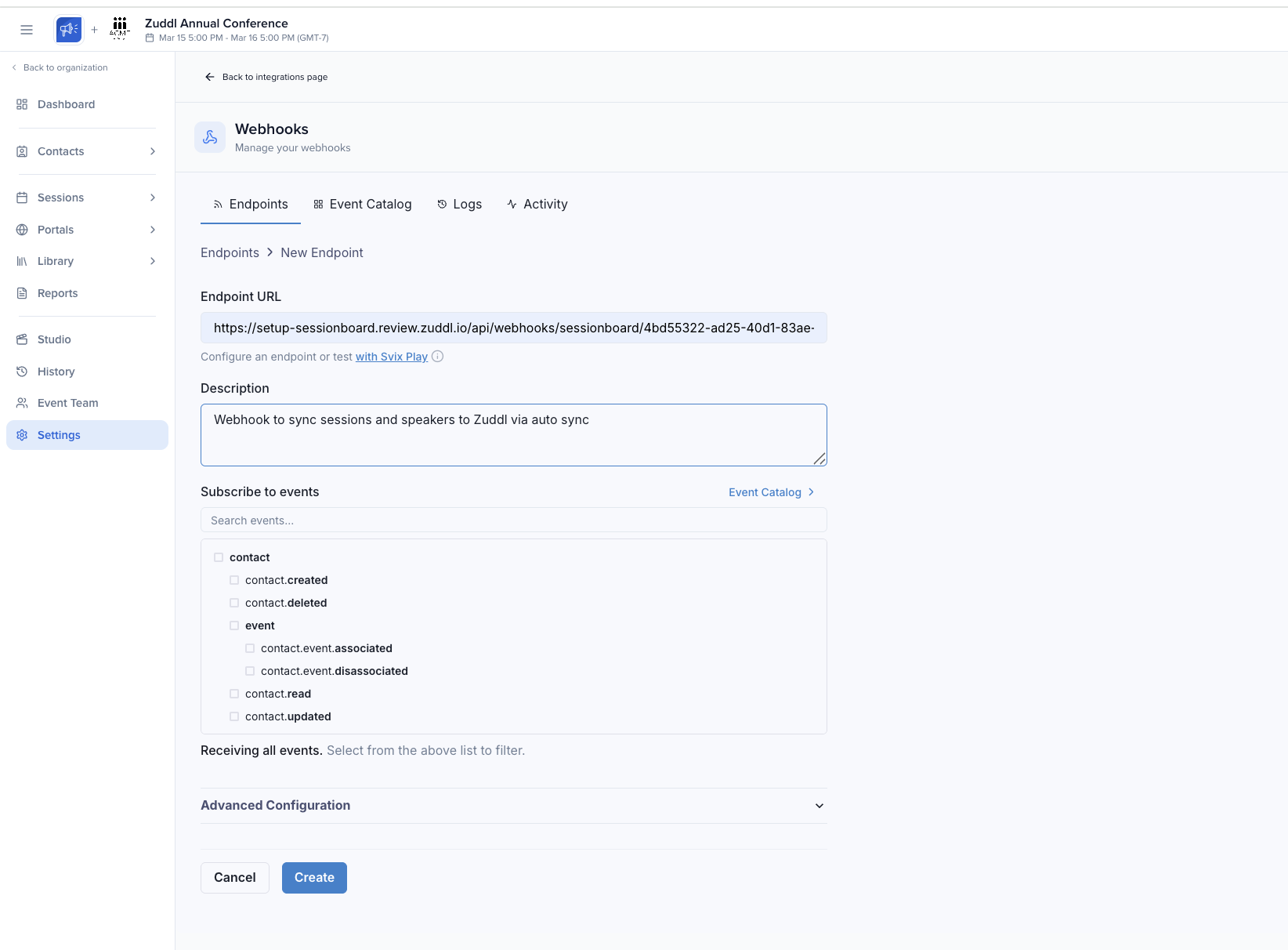This screenshot has width=1288, height=950.
Task: Expand the Contacts sidebar submenu chevron
Action: pyautogui.click(x=153, y=151)
